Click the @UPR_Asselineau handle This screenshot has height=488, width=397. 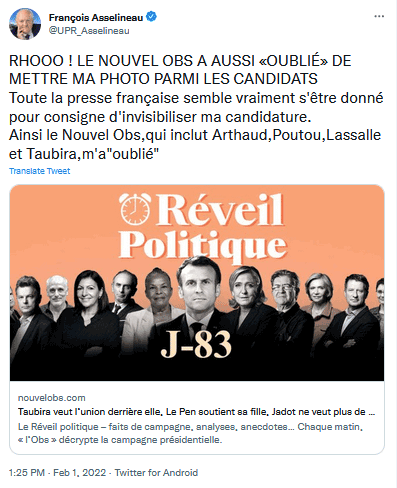[x=89, y=31]
